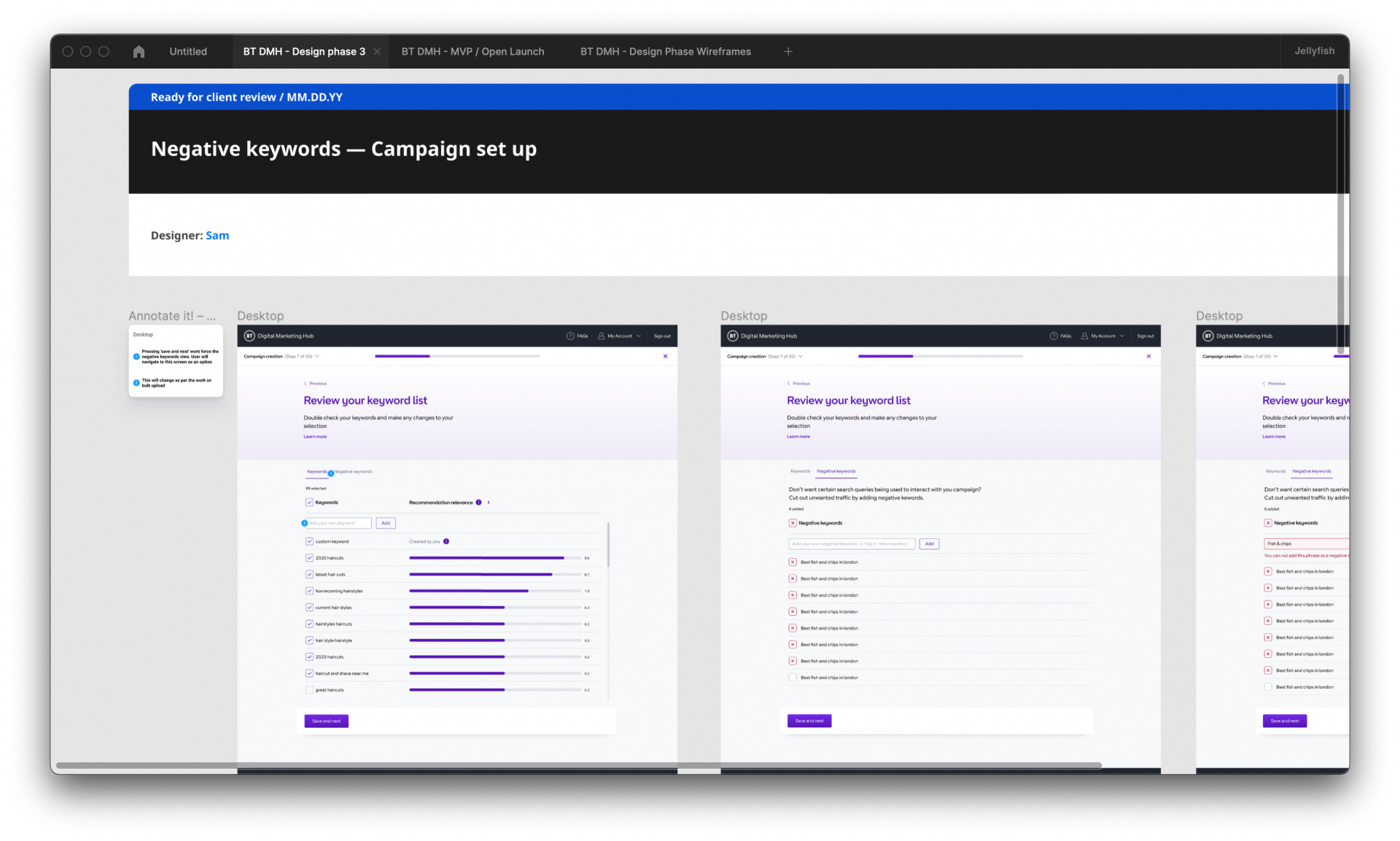Click the FAQs help icon in the empty negative-keyword frame

click(1054, 336)
